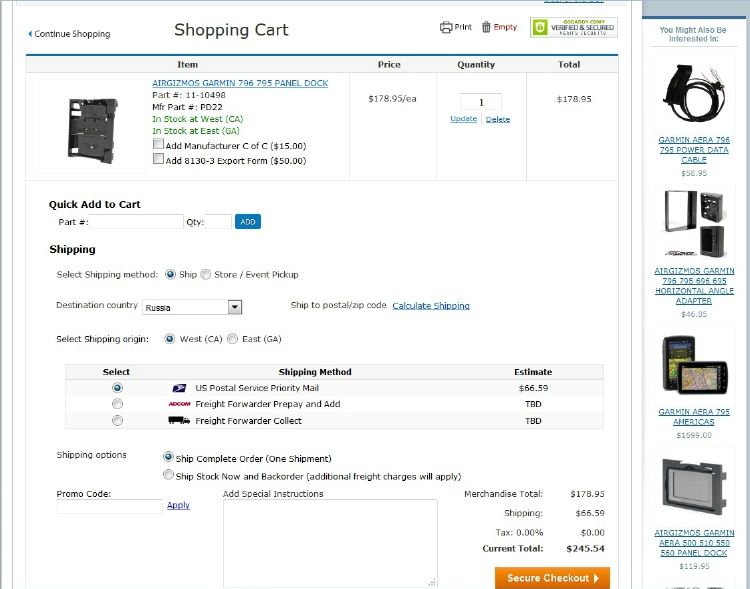
Task: Click the In Stock at East (GA) text
Action: (196, 131)
